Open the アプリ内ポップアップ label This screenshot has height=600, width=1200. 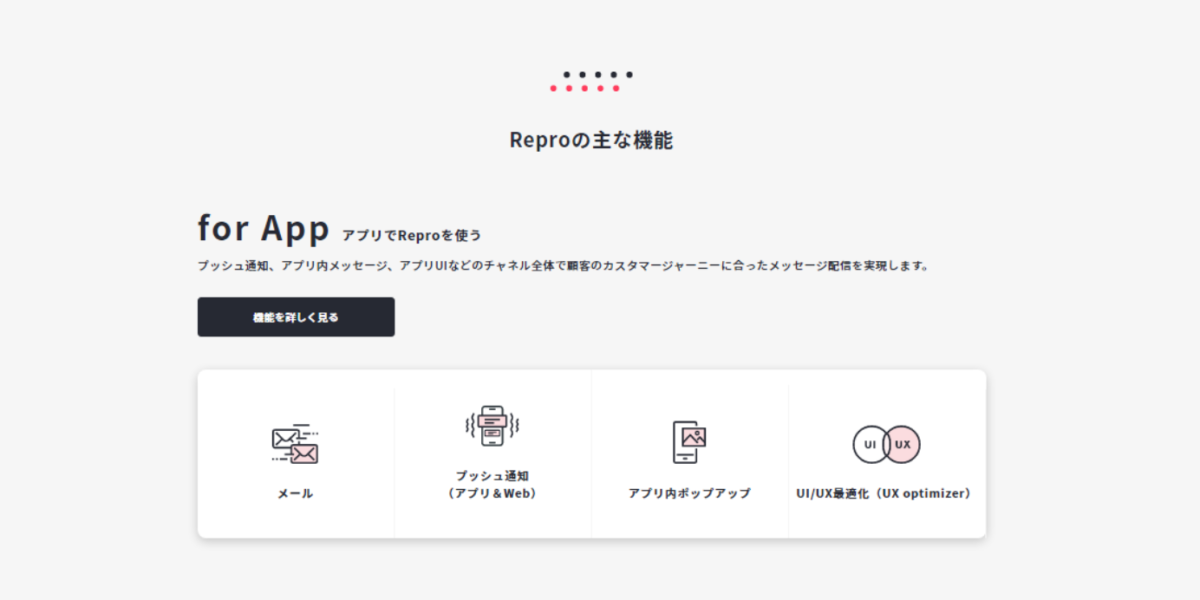(x=689, y=493)
